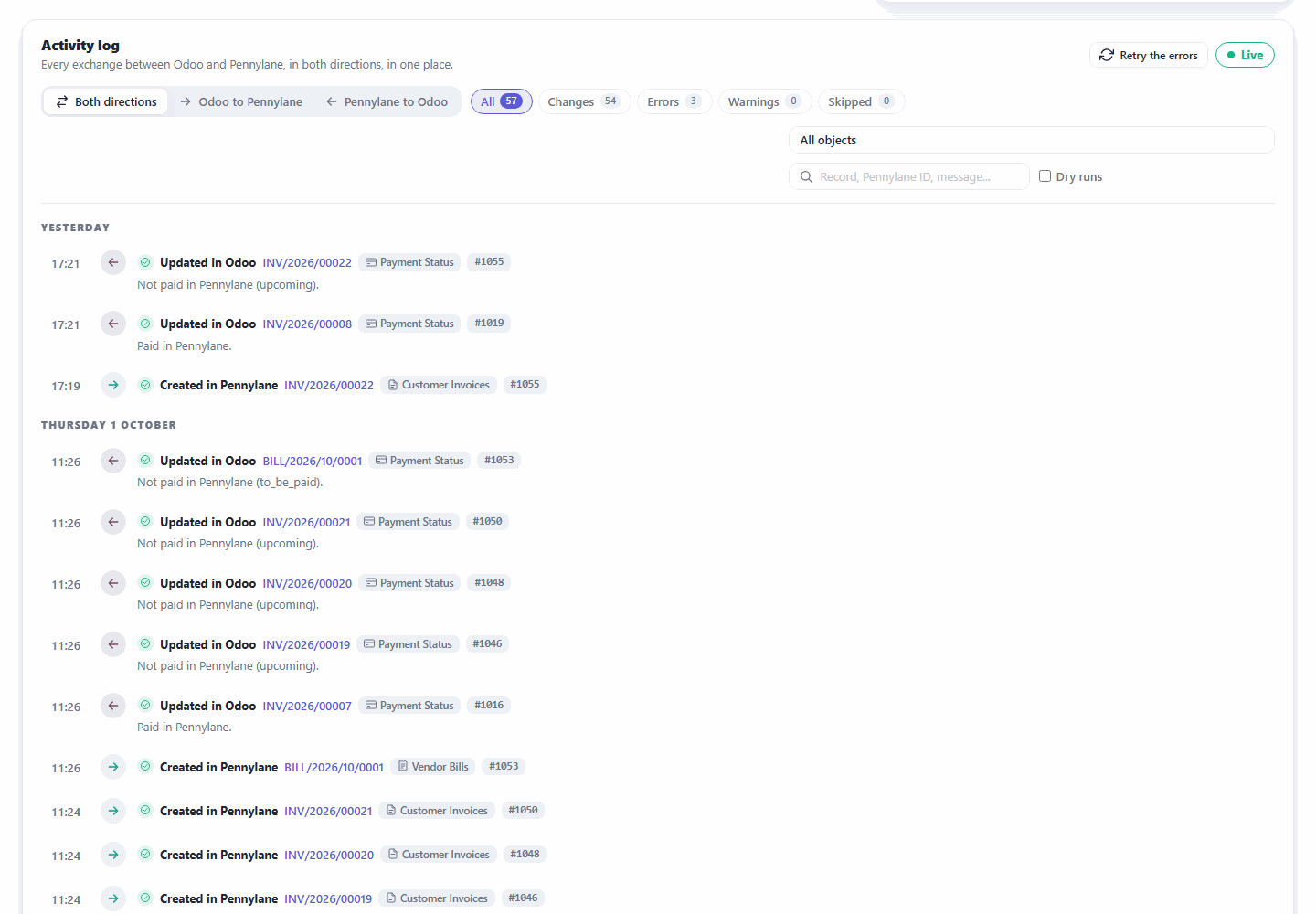Click the right arrow icon on the Vendor Bills BILL/2026/10/0001 row
Viewport: 1316px width, 914px height.
point(113,767)
